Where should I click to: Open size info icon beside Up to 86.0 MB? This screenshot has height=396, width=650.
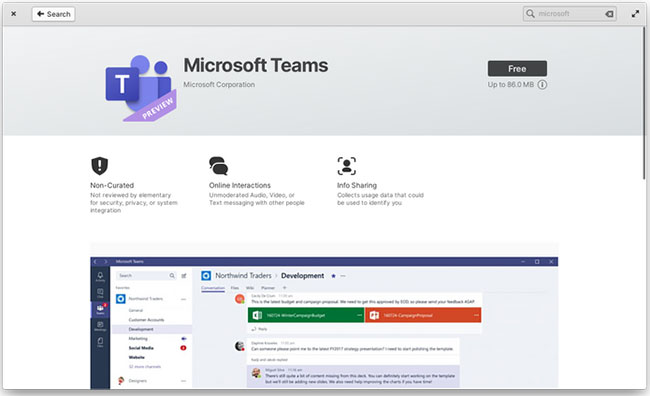pyautogui.click(x=542, y=85)
